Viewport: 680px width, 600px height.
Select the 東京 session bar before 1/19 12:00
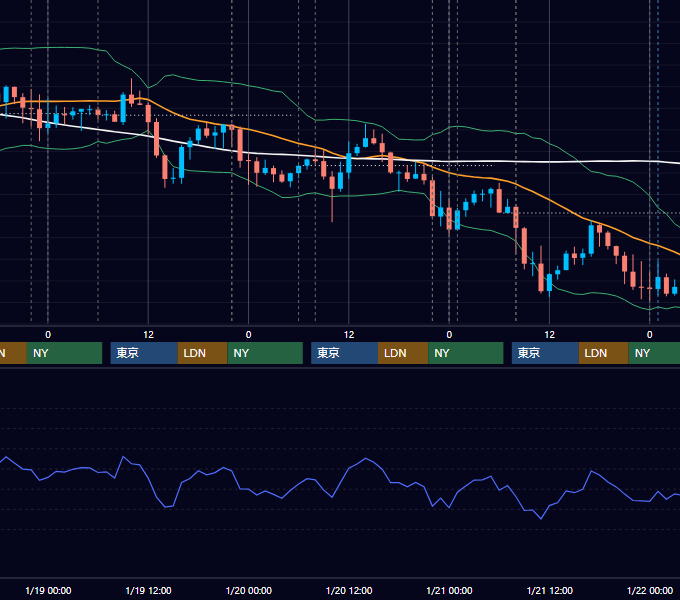pyautogui.click(x=144, y=353)
